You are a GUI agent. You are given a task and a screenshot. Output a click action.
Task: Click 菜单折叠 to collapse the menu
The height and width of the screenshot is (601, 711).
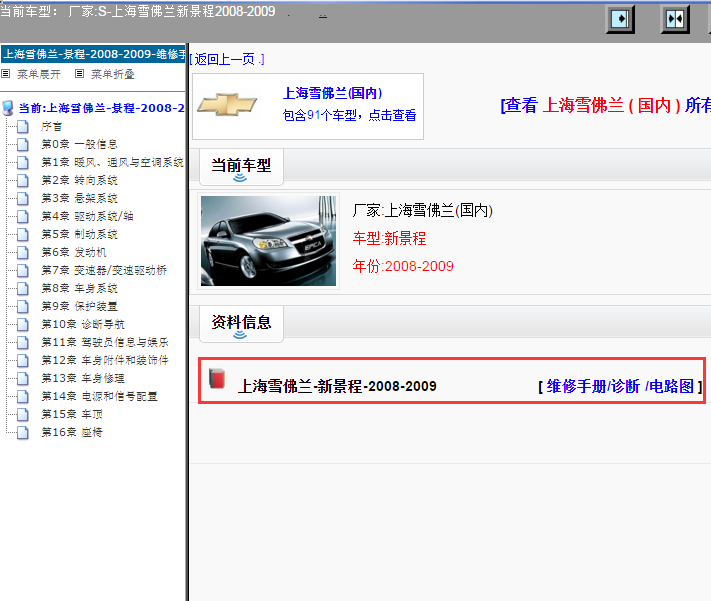(x=112, y=74)
